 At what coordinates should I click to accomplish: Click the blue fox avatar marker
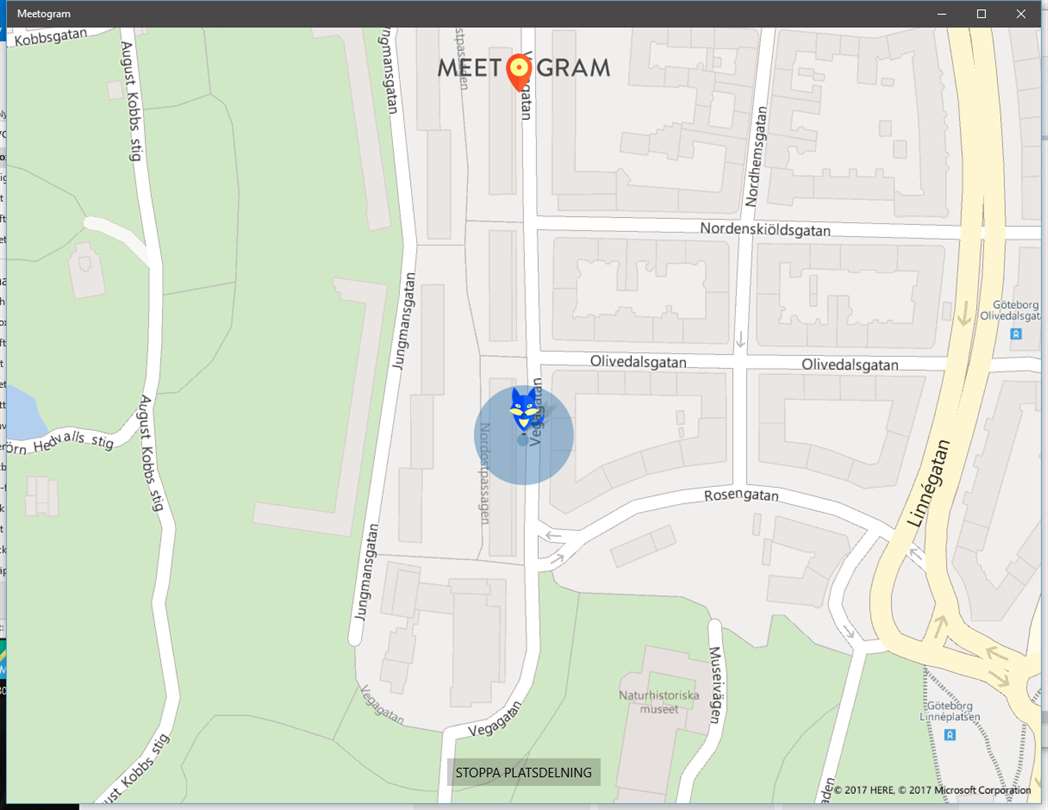click(x=524, y=409)
